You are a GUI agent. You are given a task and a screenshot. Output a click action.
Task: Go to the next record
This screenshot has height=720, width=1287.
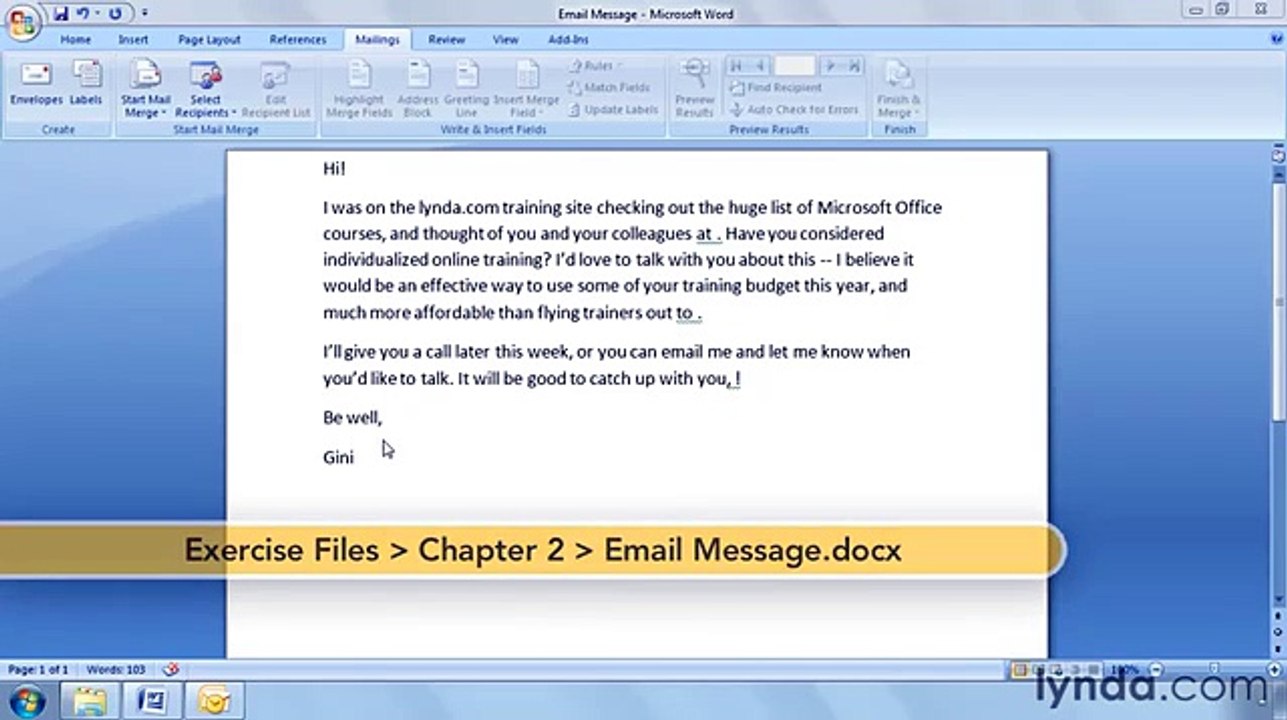coord(831,66)
